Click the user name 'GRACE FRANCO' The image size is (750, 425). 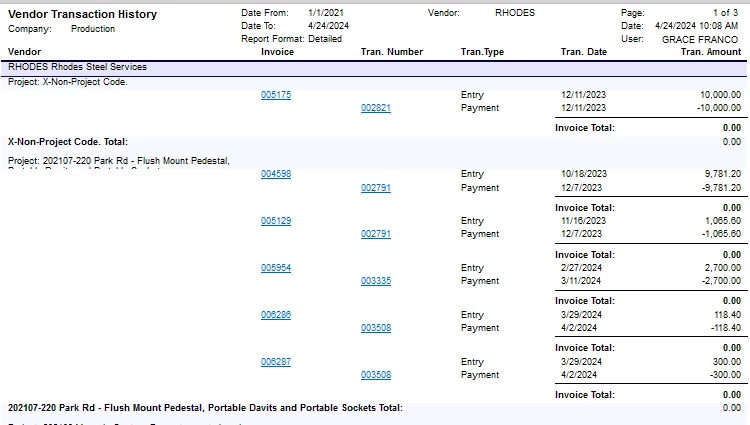(700, 40)
